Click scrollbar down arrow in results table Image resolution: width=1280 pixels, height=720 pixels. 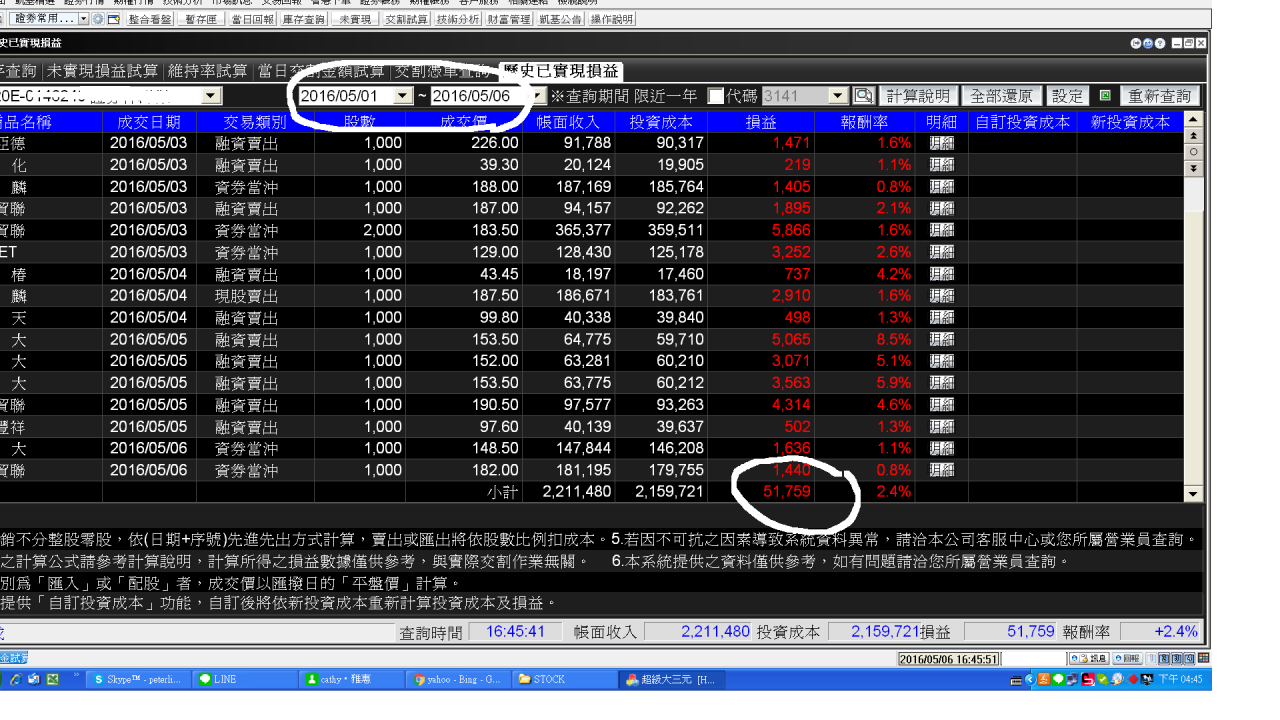pyautogui.click(x=1193, y=494)
